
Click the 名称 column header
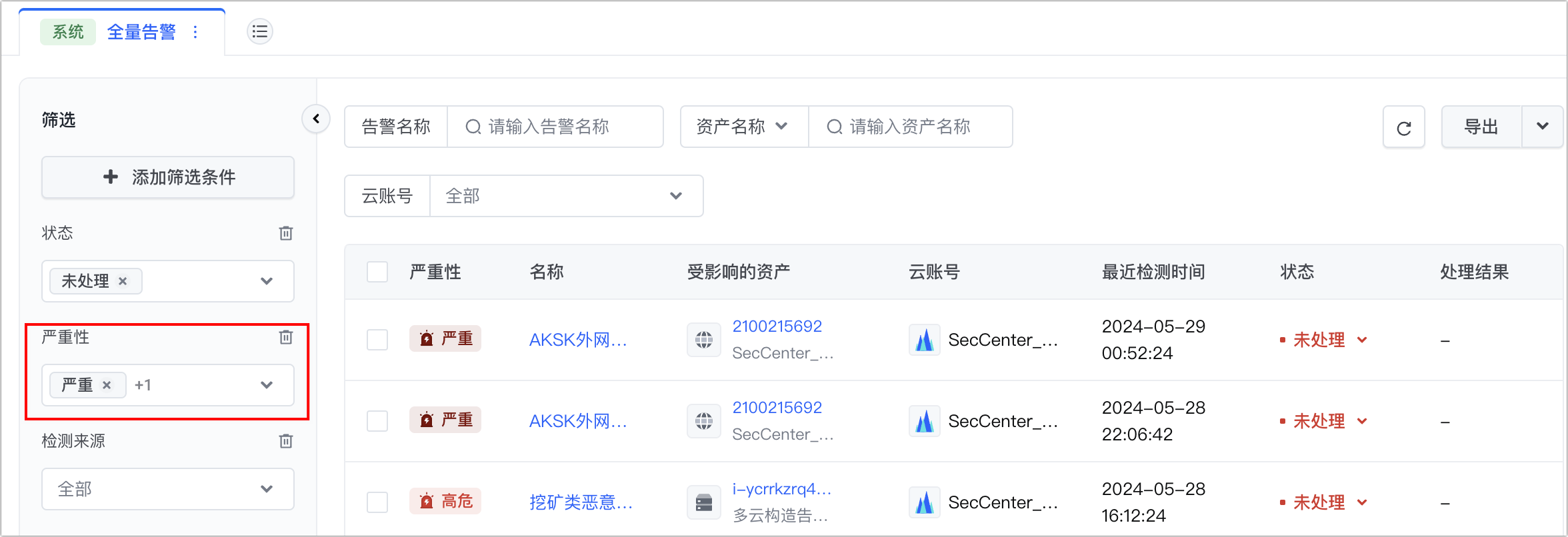click(547, 272)
